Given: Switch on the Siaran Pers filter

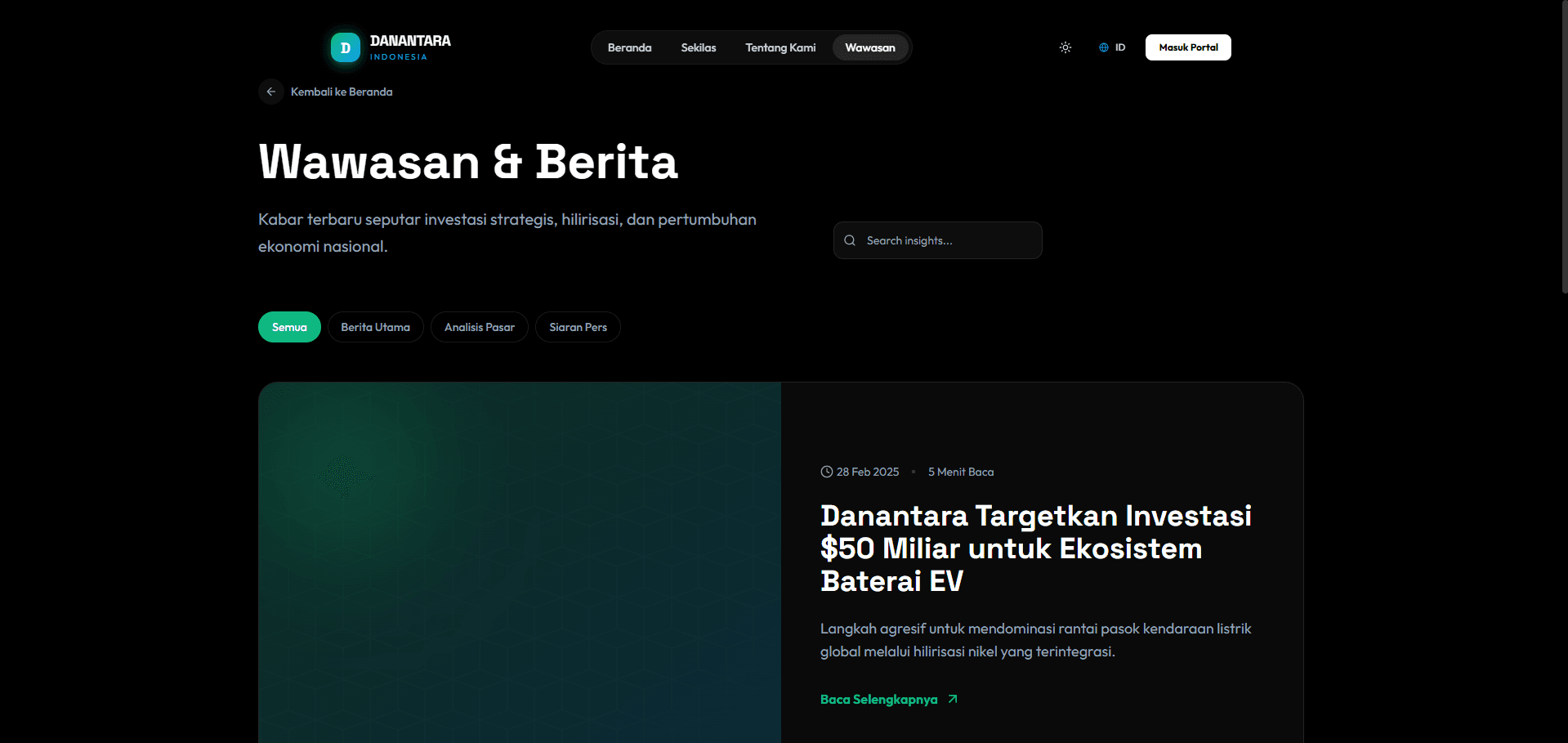Looking at the screenshot, I should coord(578,326).
